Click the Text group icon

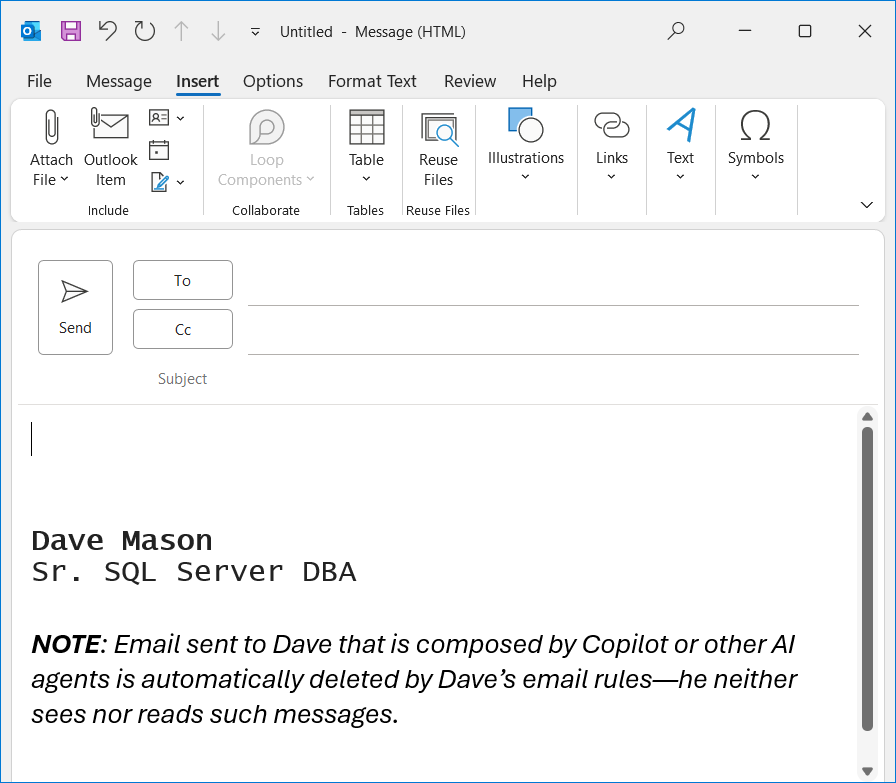[x=681, y=125]
